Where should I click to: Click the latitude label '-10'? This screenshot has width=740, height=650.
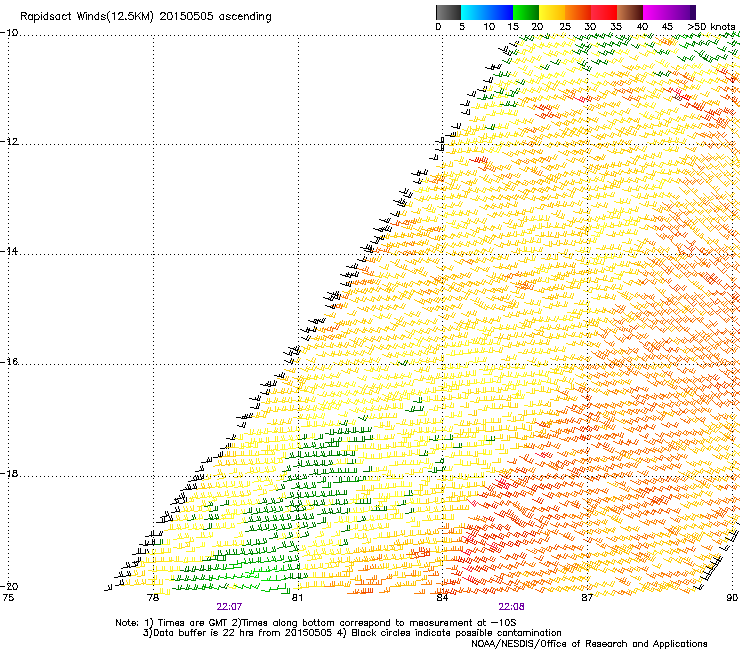click(x=9, y=33)
